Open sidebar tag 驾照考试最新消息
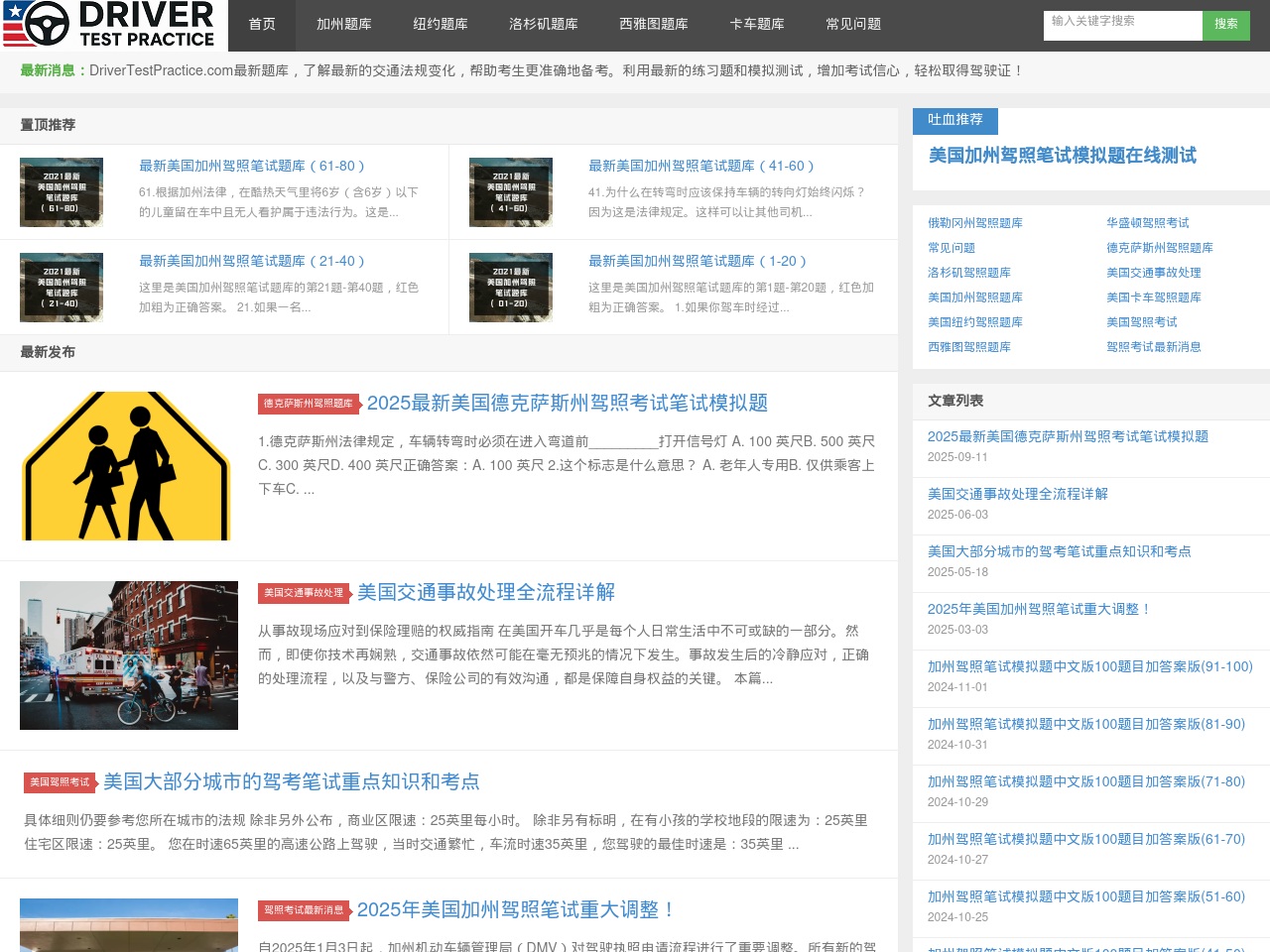This screenshot has height=952, width=1270. tap(1154, 347)
